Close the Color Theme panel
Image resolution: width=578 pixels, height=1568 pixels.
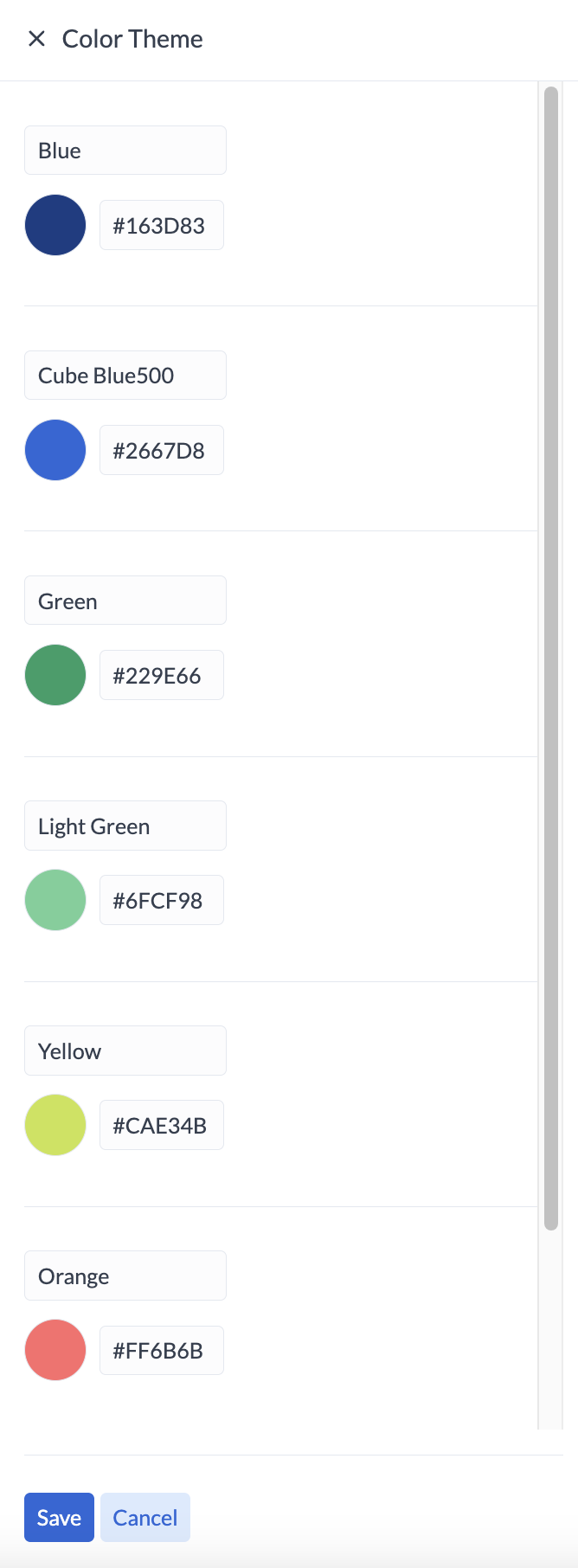coord(36,39)
